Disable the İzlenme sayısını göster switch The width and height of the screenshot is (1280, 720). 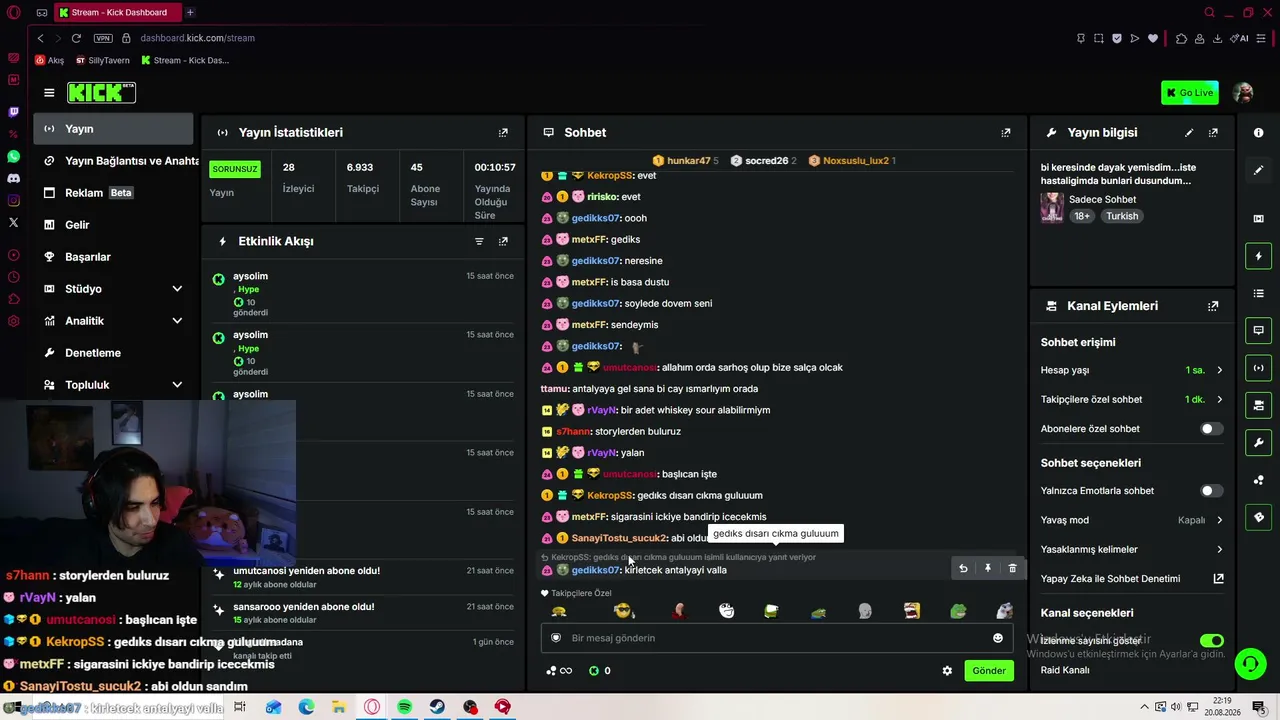[x=1211, y=640]
